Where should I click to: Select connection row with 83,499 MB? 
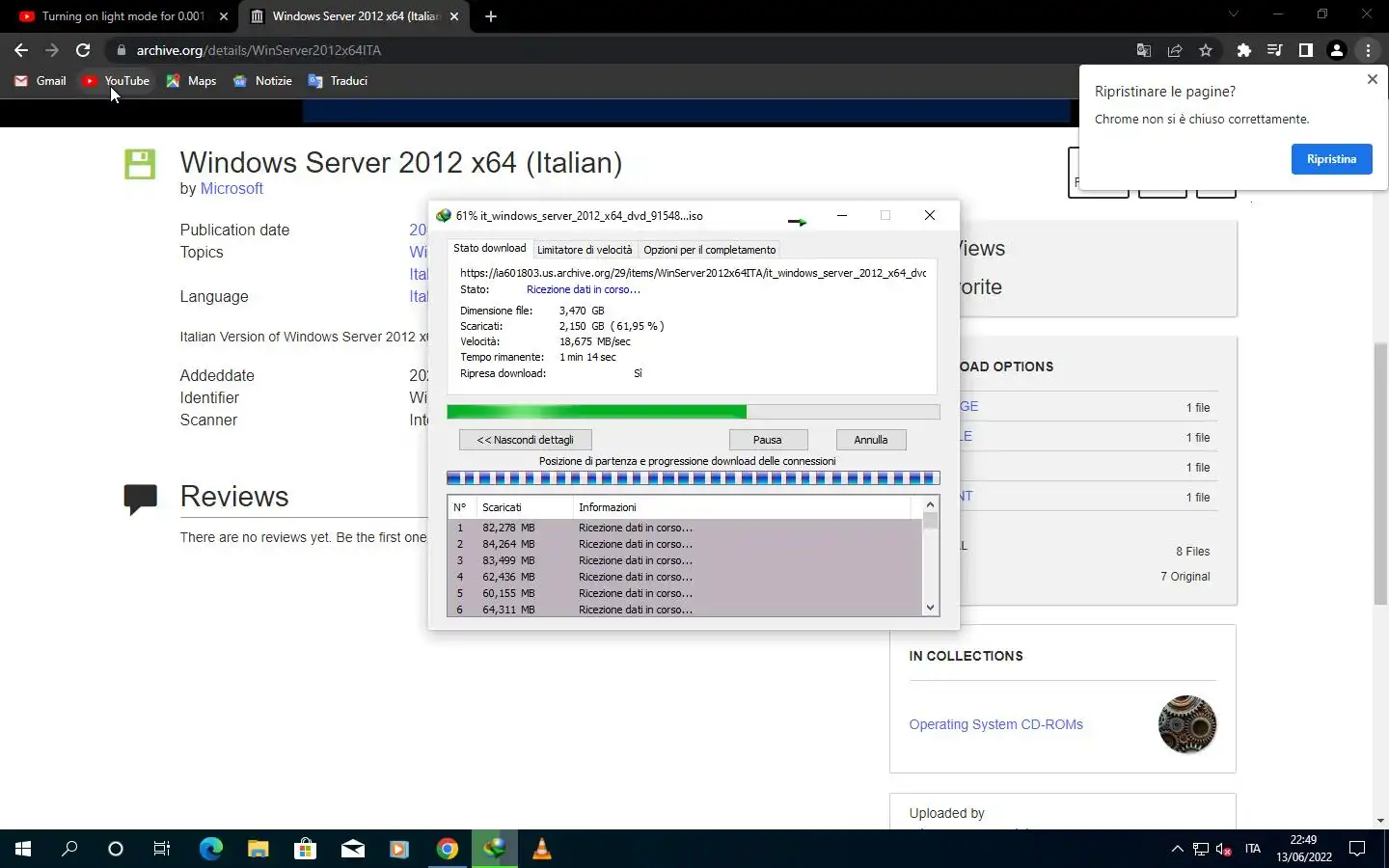click(685, 560)
